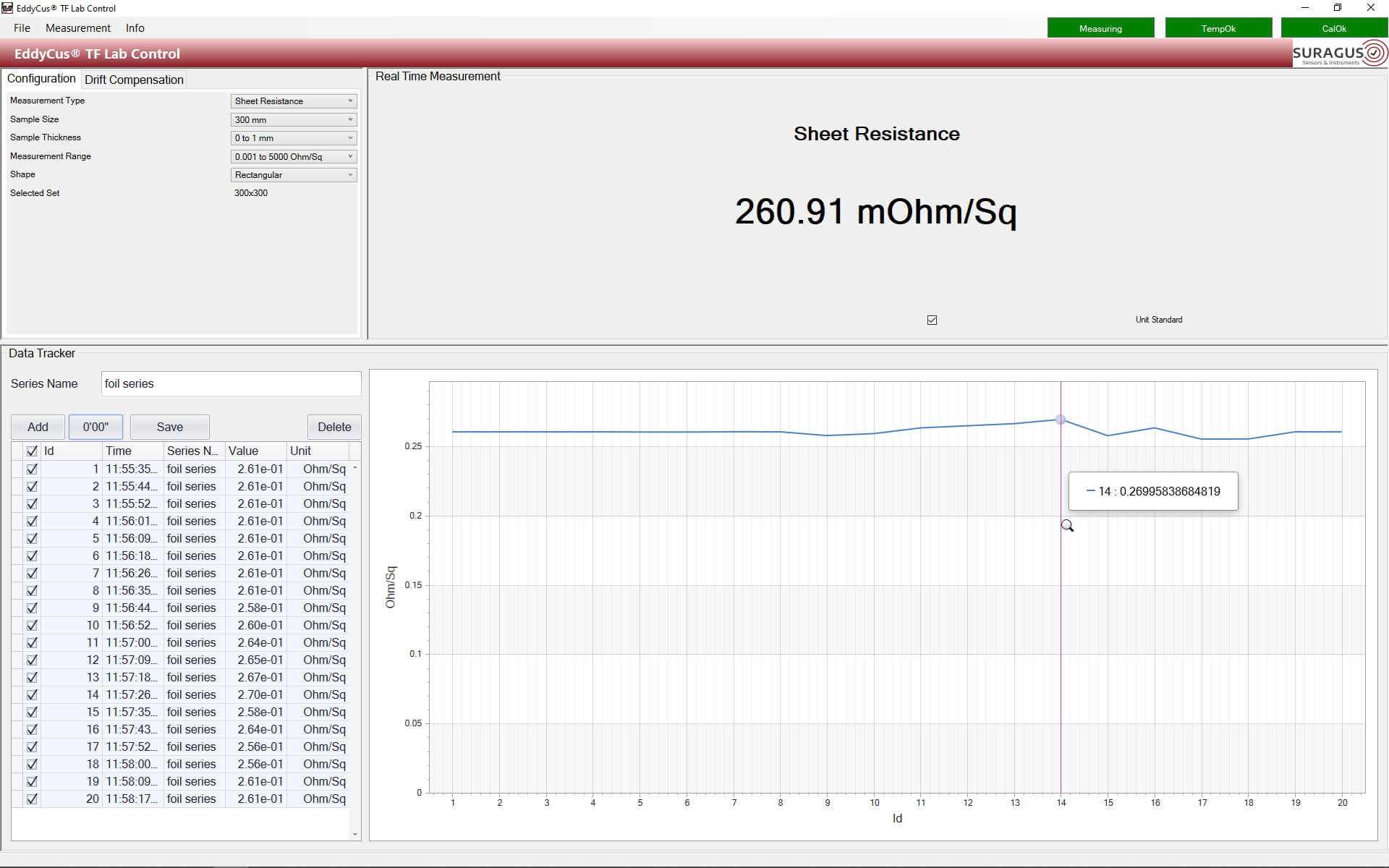The height and width of the screenshot is (868, 1389).
Task: Click the EddyCus app icon in title bar
Action: [x=7, y=8]
